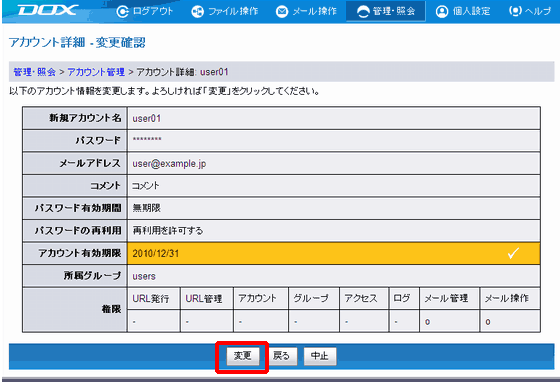Click the file operations icon

(x=198, y=11)
